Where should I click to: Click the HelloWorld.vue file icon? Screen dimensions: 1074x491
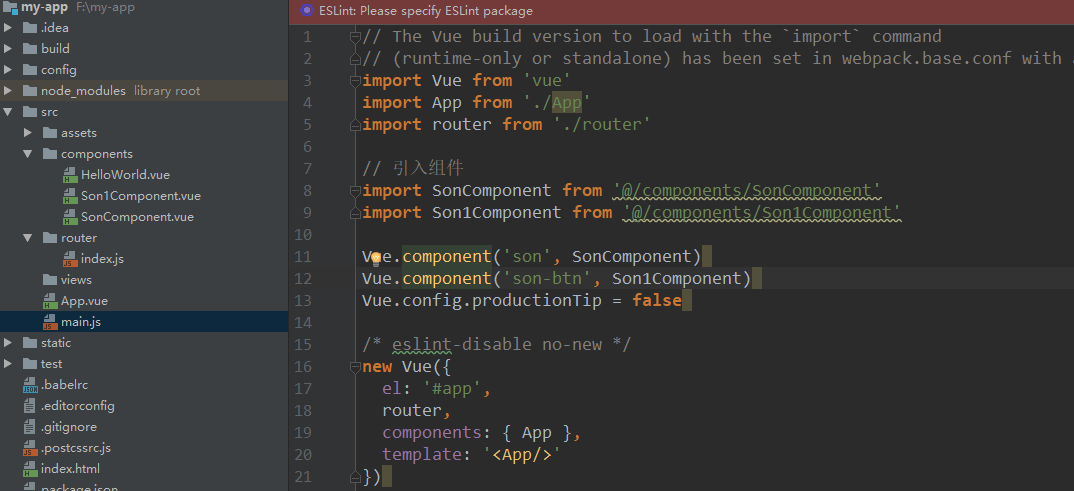click(x=70, y=175)
